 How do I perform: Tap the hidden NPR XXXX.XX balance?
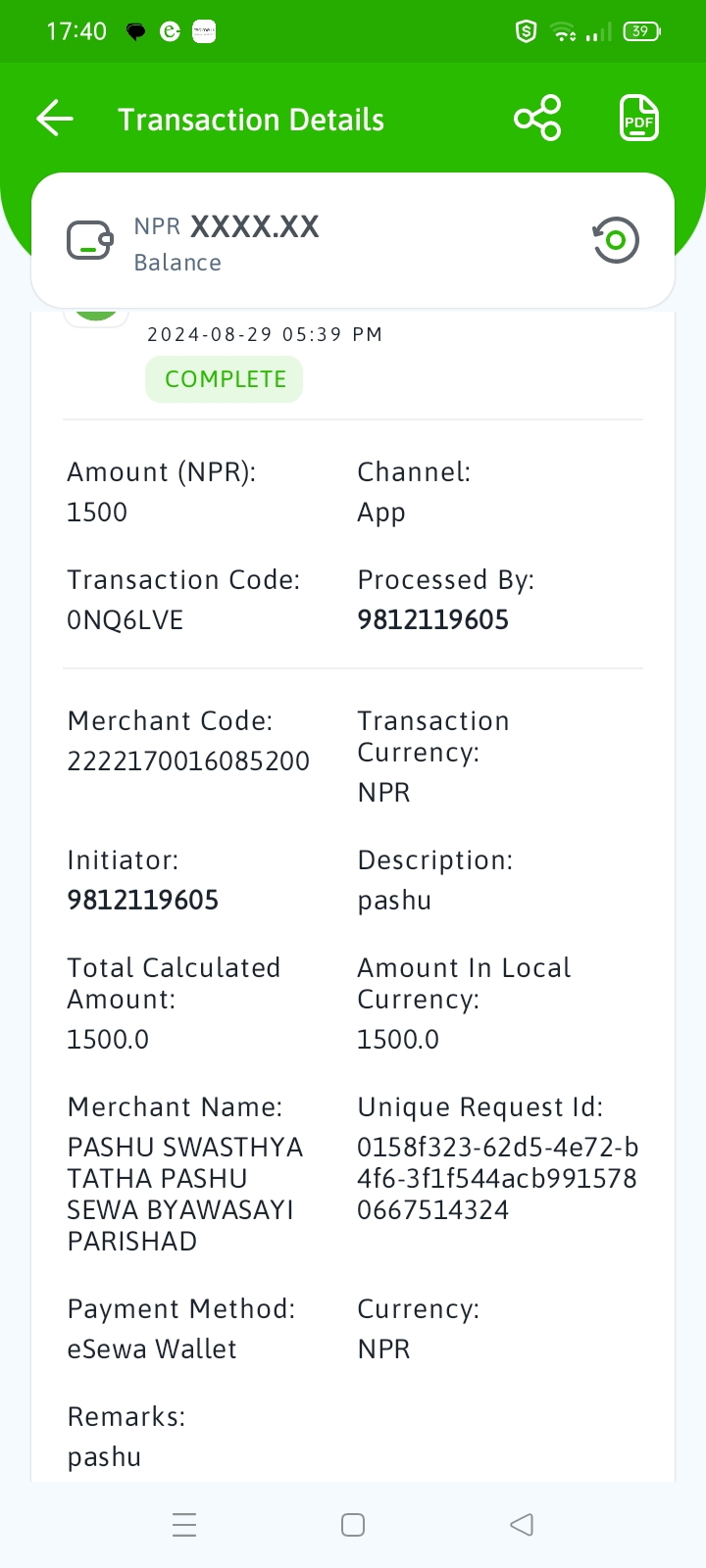pos(227,226)
